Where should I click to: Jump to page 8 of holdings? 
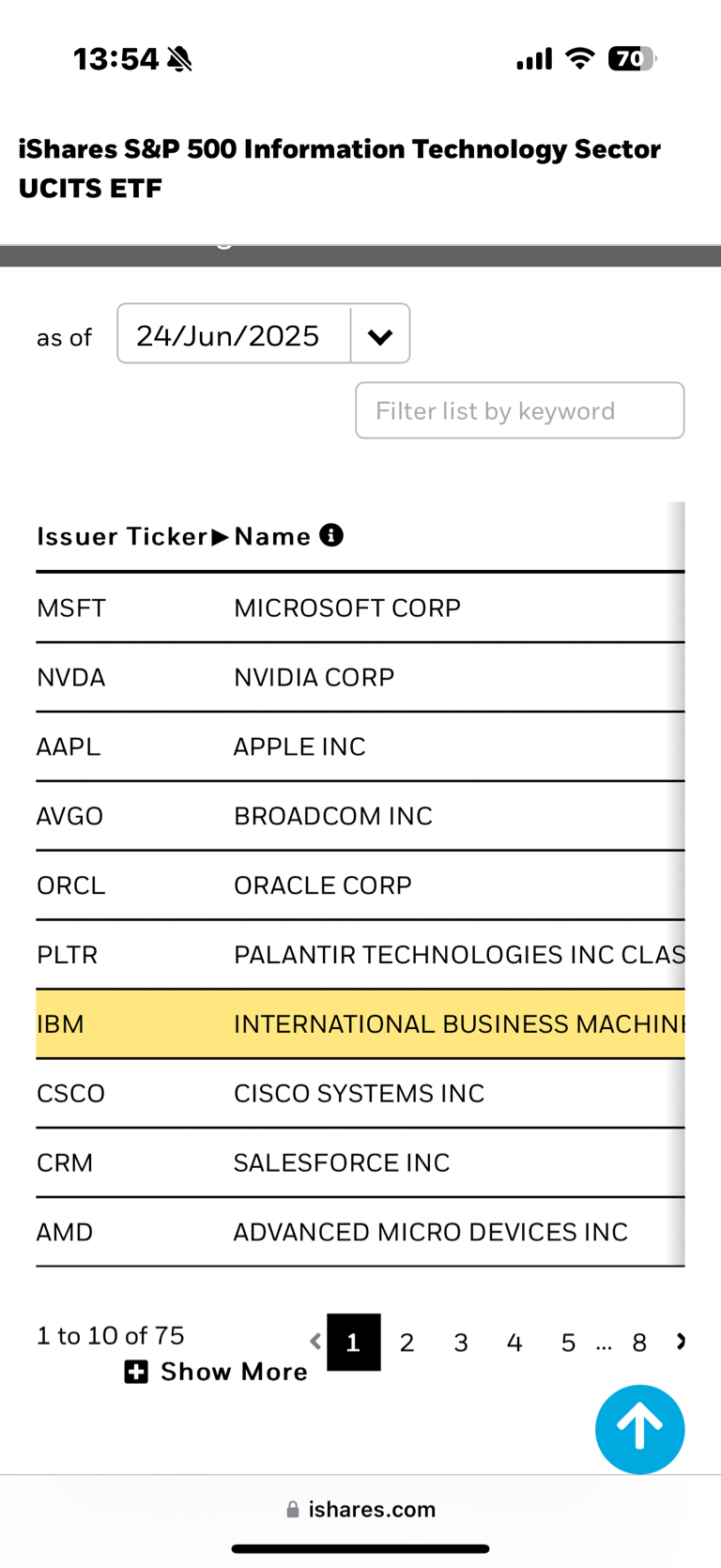pyautogui.click(x=639, y=1343)
